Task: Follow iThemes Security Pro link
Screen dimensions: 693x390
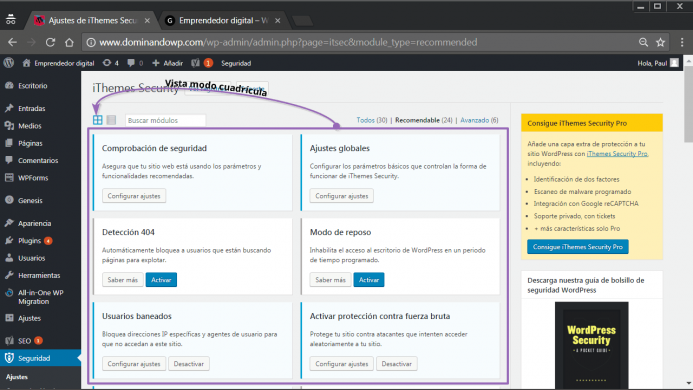Action: [617, 154]
